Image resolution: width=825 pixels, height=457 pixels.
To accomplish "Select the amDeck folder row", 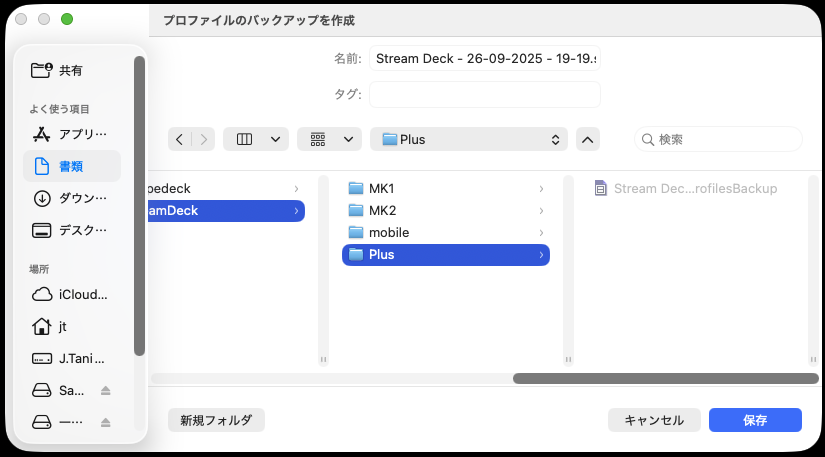I will pos(227,210).
